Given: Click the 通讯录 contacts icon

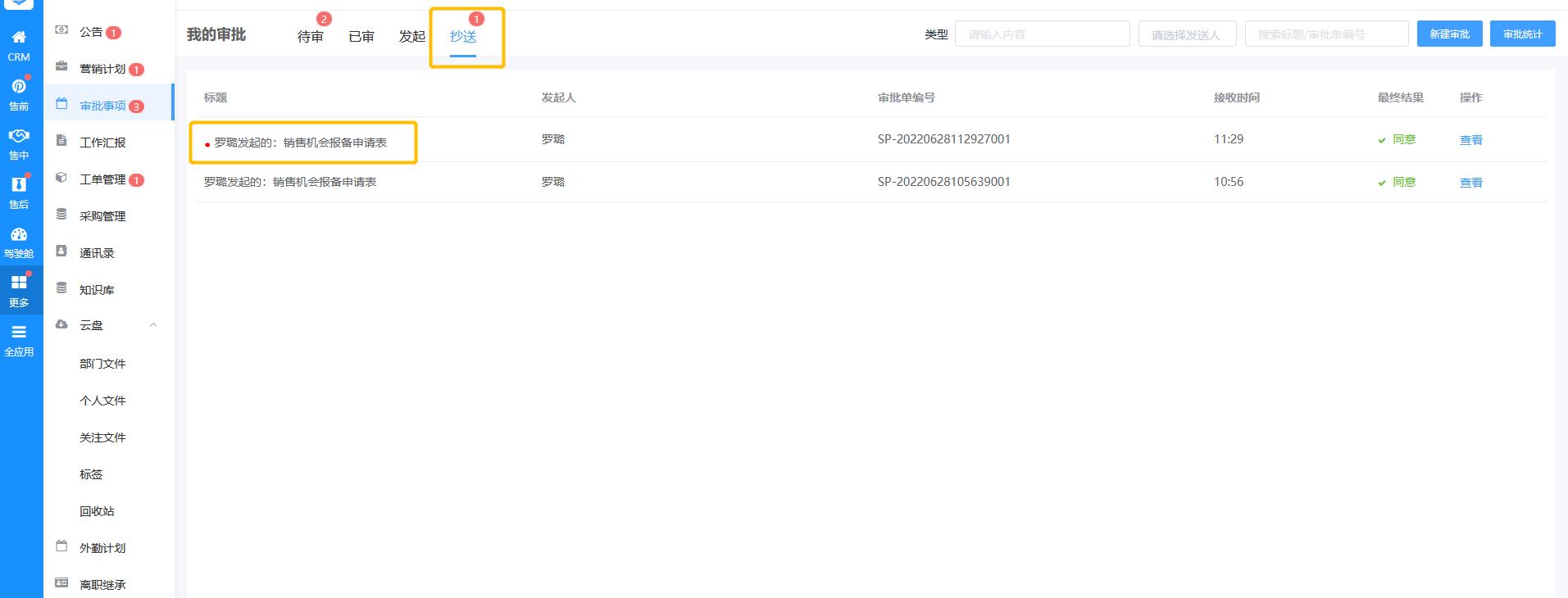Looking at the screenshot, I should pos(61,251).
